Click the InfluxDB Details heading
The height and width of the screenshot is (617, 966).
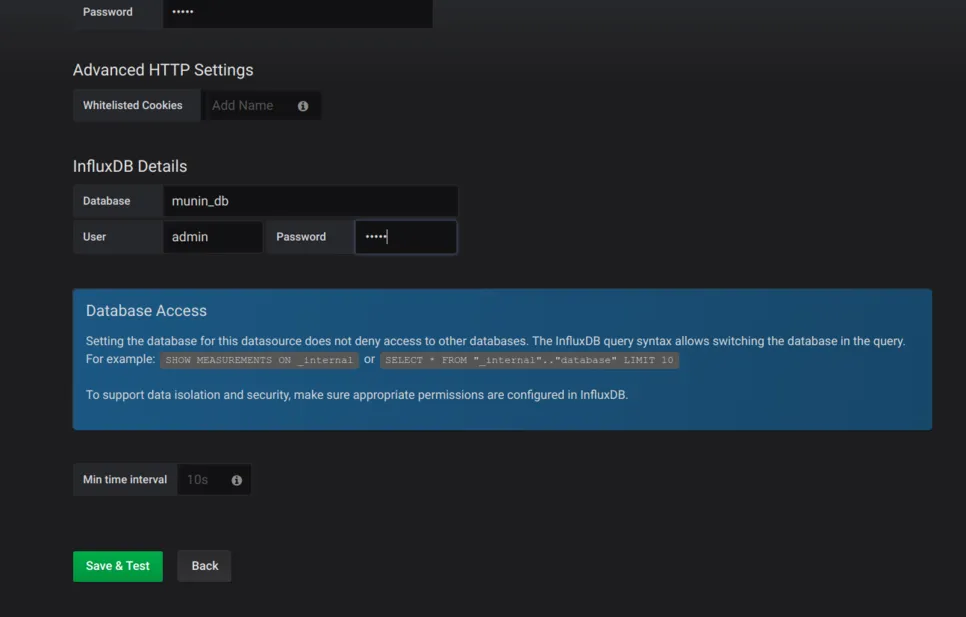(x=130, y=166)
